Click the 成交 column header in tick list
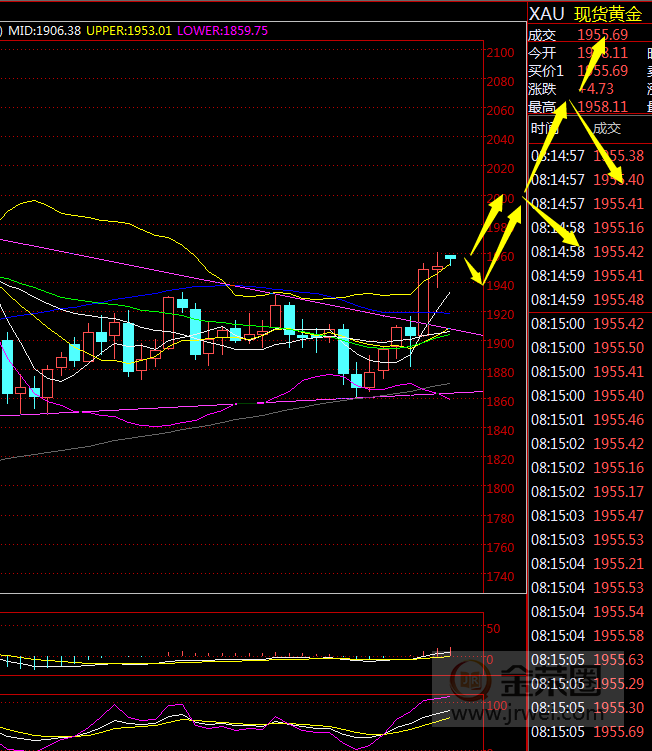This screenshot has width=652, height=751. [607, 128]
